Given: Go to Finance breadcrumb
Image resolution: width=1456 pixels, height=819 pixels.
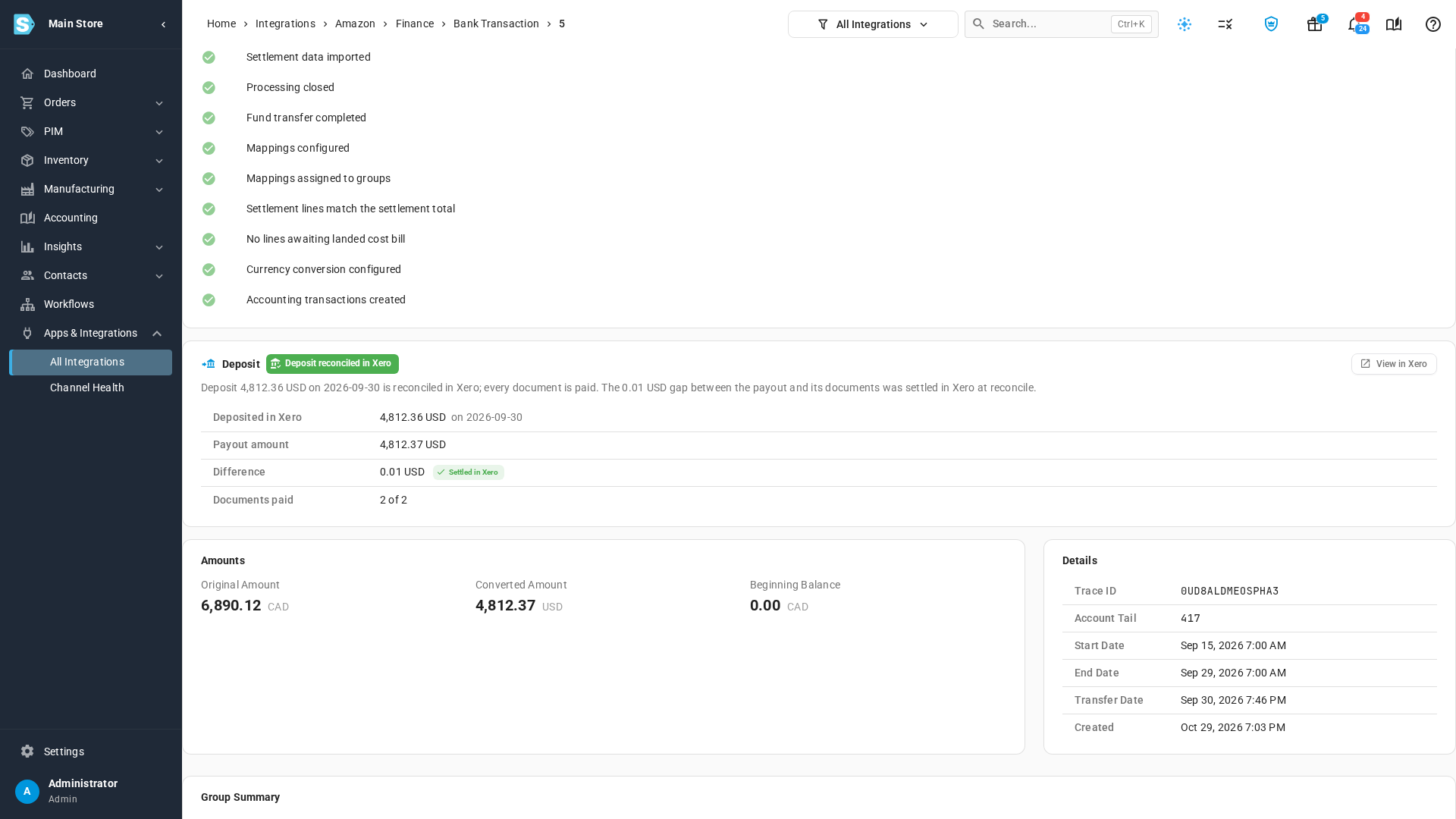Looking at the screenshot, I should point(415,24).
